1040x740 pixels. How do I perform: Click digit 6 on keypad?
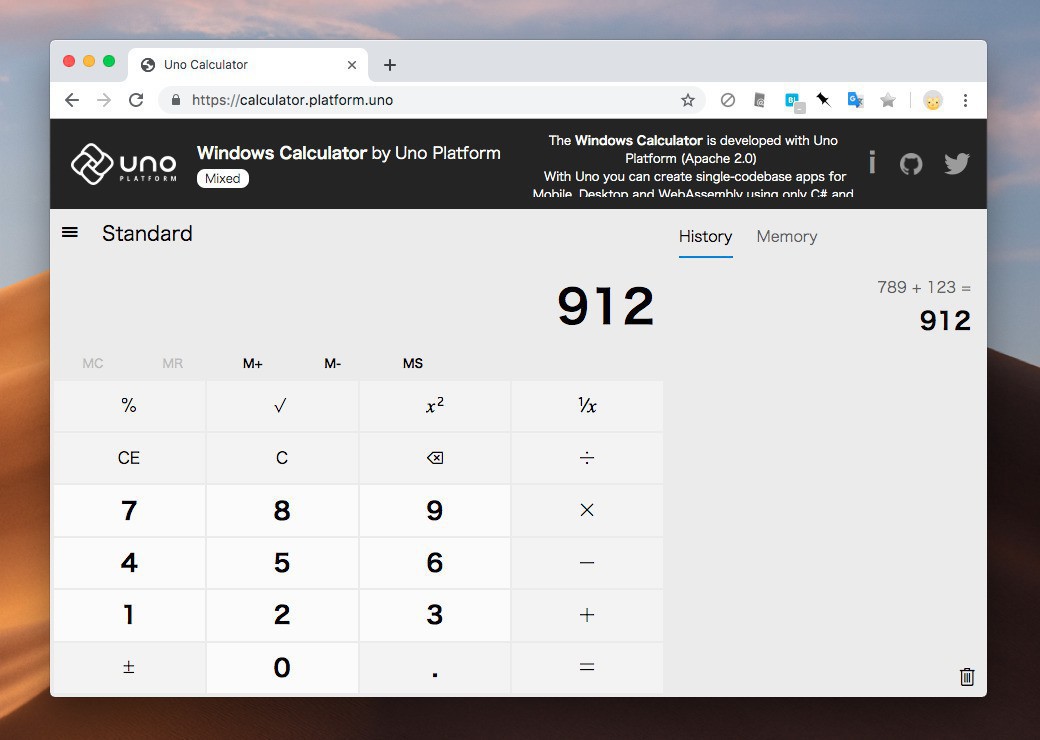point(434,562)
